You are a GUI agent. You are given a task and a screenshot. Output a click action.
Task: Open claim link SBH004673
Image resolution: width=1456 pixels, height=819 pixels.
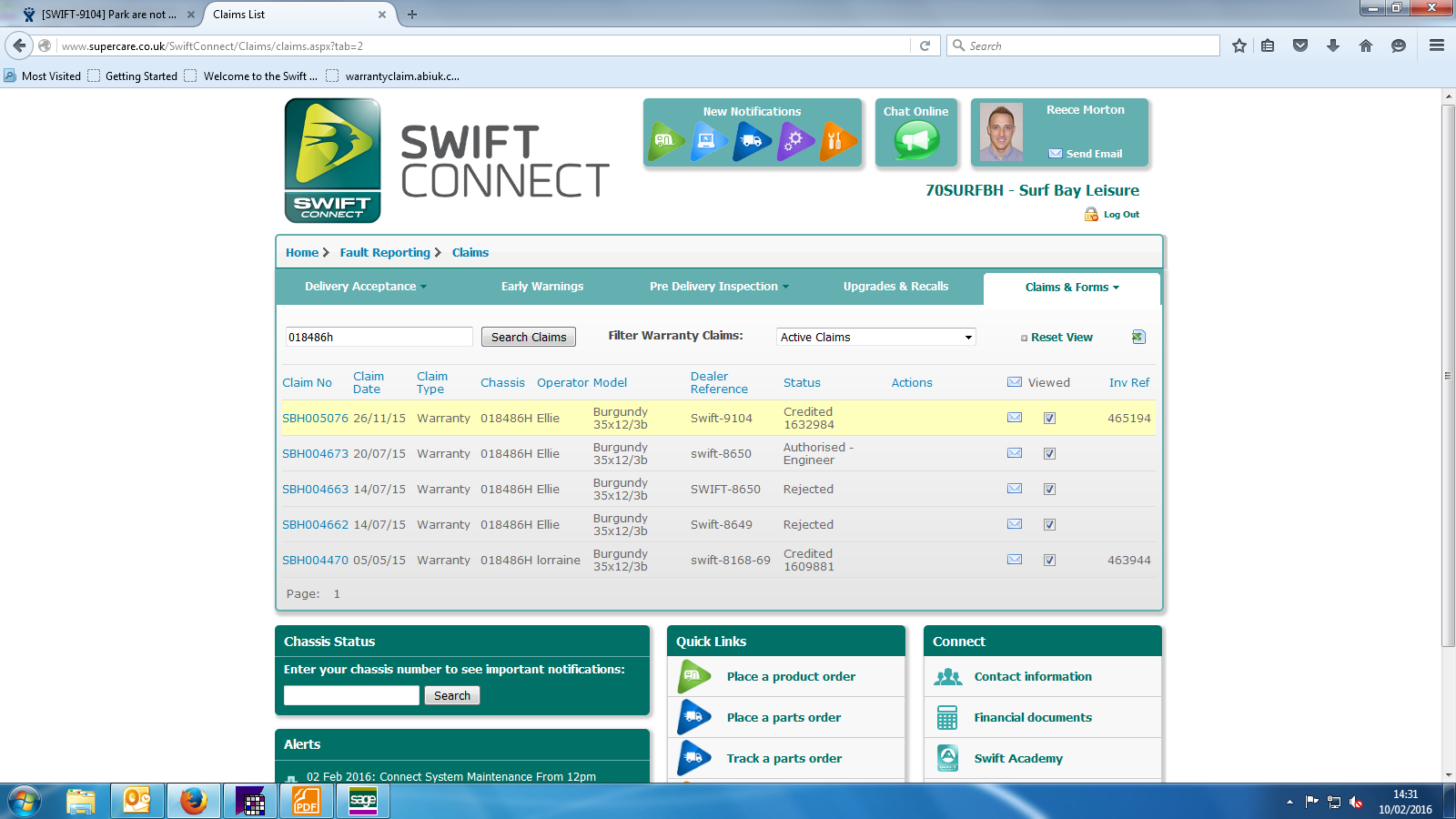(315, 454)
